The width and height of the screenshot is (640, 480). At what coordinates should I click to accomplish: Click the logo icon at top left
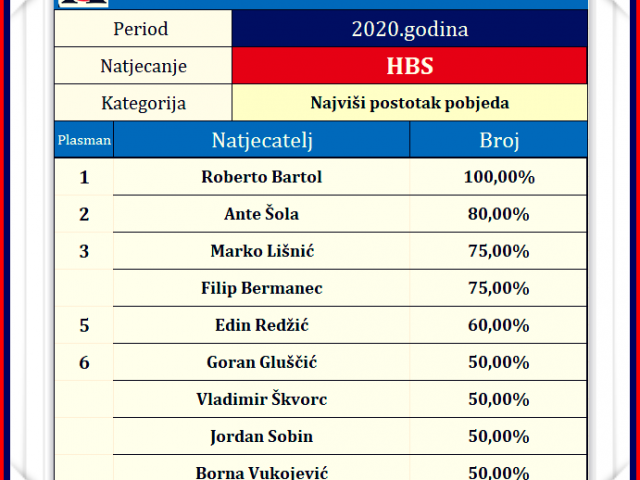click(x=84, y=3)
